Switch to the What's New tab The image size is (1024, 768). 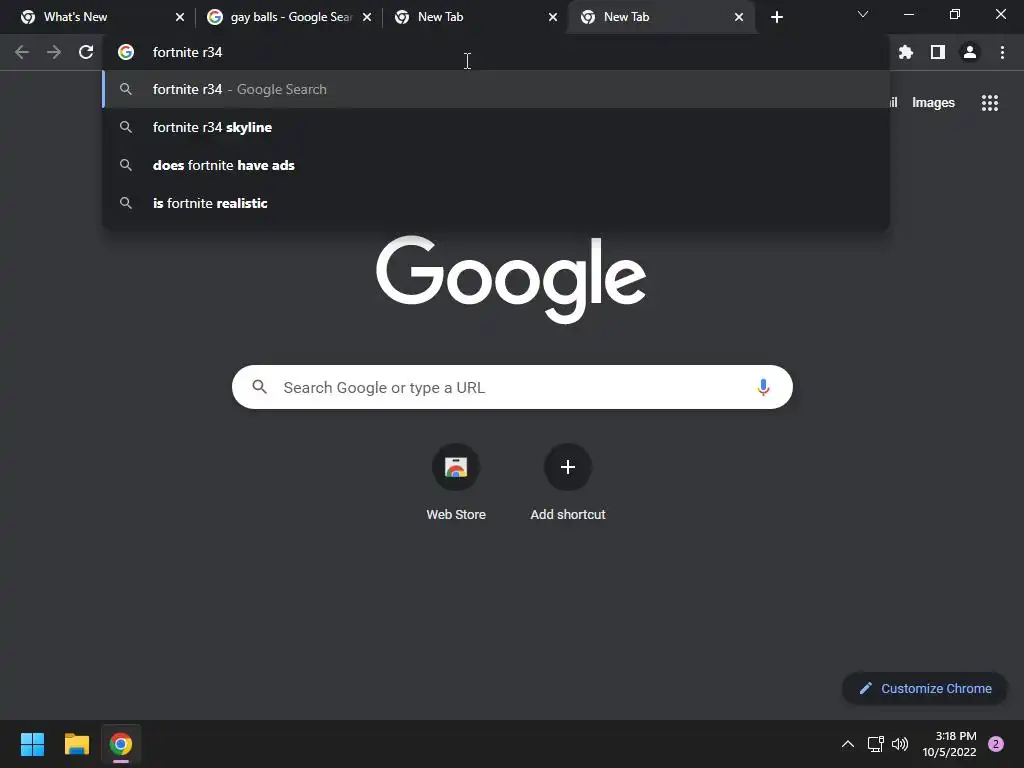pos(101,17)
